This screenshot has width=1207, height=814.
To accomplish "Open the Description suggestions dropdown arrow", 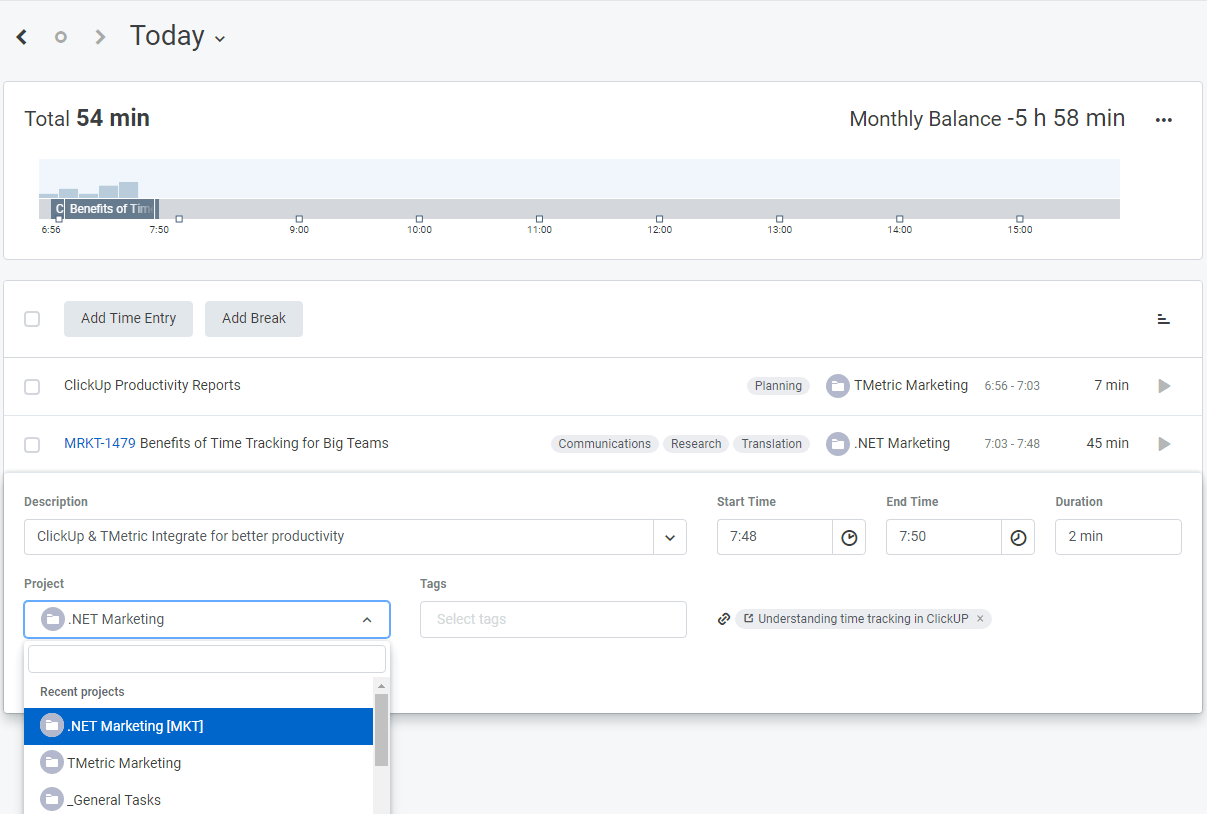I will coord(670,537).
